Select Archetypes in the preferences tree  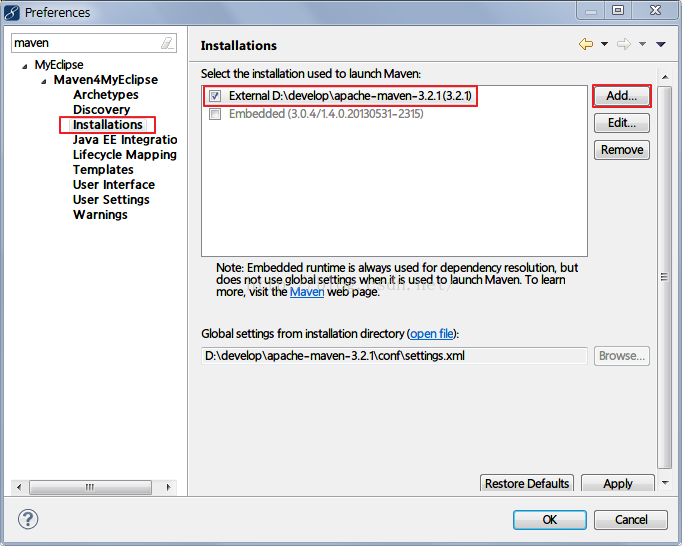pos(105,95)
